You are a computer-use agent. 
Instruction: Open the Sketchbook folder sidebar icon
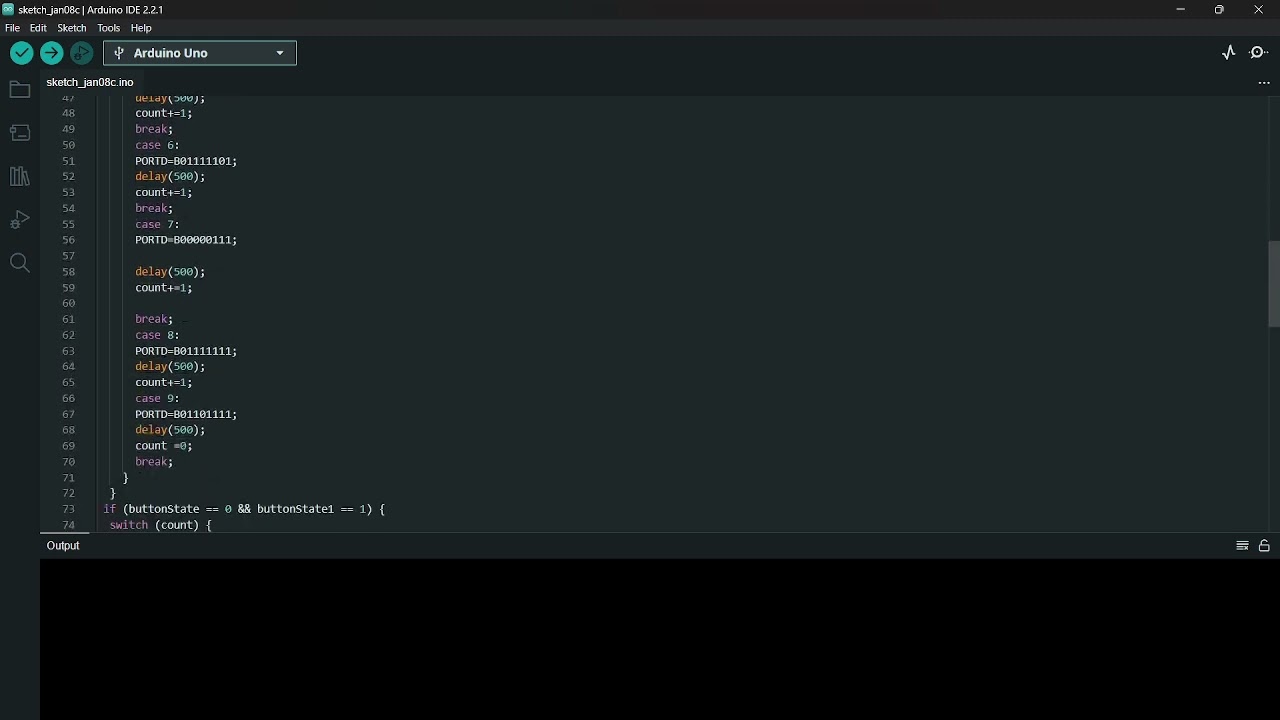tap(20, 90)
